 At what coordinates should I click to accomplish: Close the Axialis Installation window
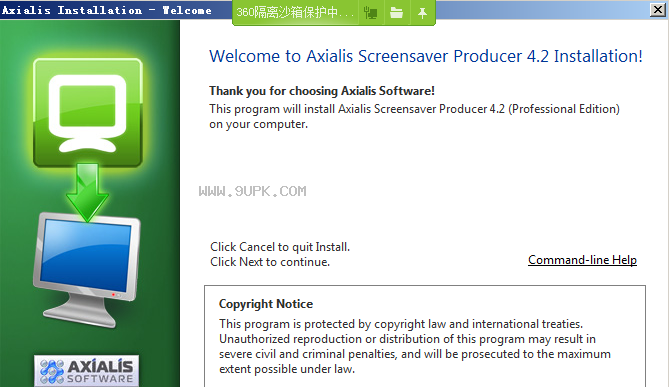pos(657,10)
